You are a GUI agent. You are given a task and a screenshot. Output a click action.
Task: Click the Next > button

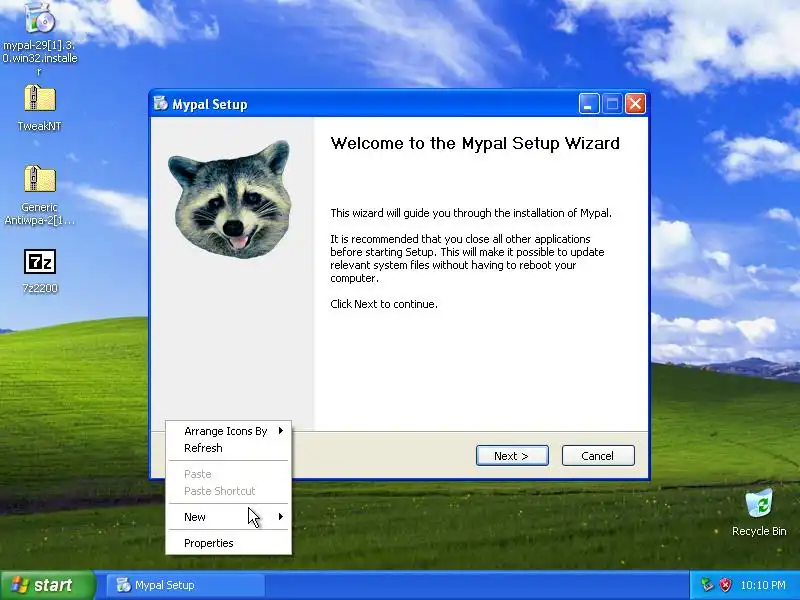tap(512, 456)
